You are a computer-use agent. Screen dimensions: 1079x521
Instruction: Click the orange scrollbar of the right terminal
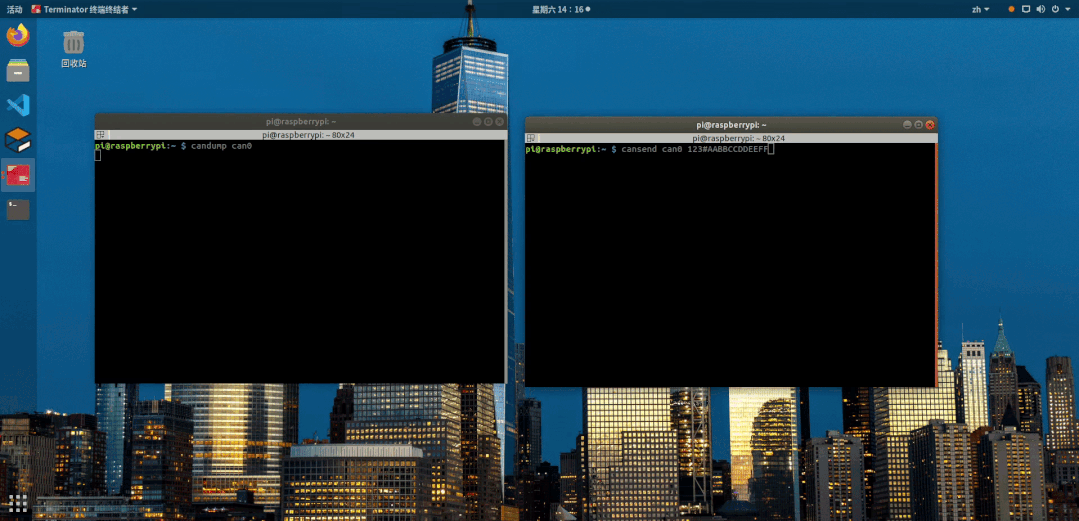click(x=936, y=265)
